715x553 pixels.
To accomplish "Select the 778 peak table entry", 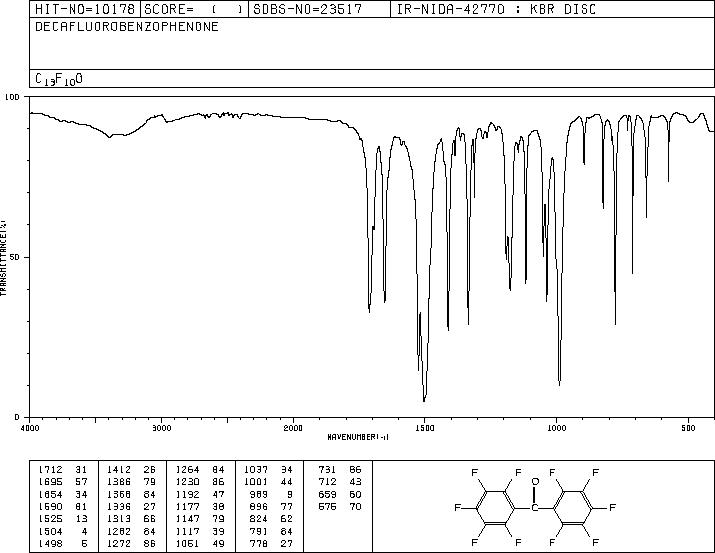I will pyautogui.click(x=271, y=544).
